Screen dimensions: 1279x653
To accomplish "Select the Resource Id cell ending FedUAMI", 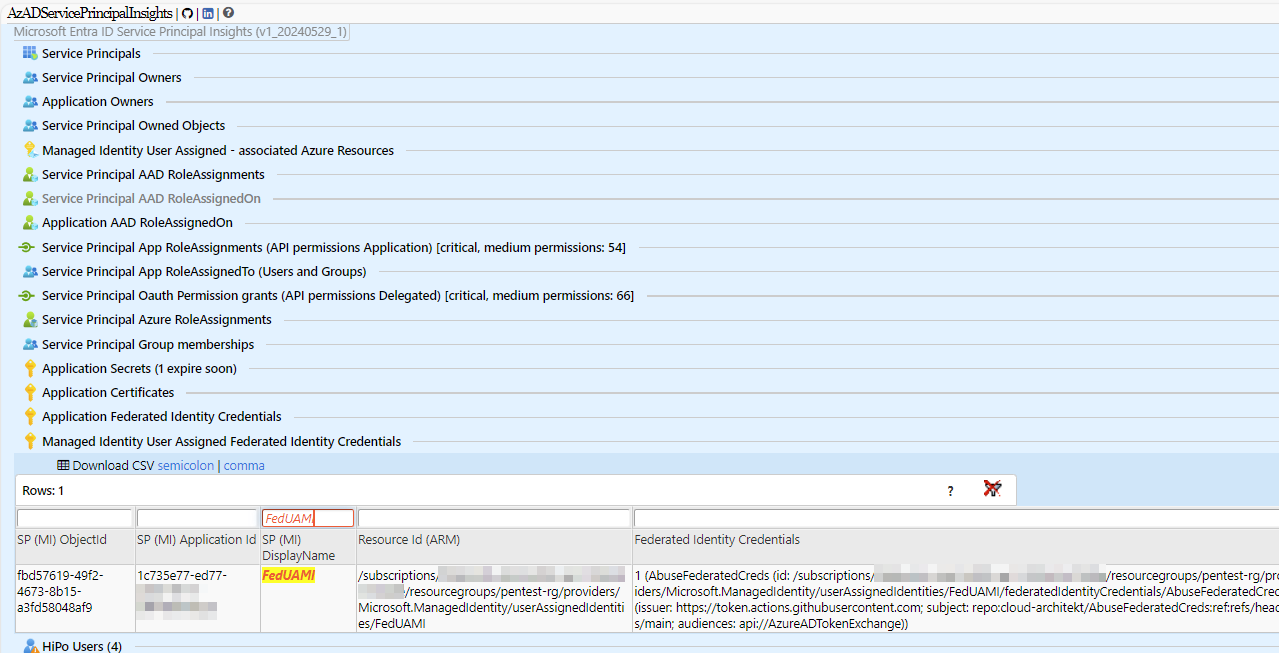I will (x=494, y=599).
